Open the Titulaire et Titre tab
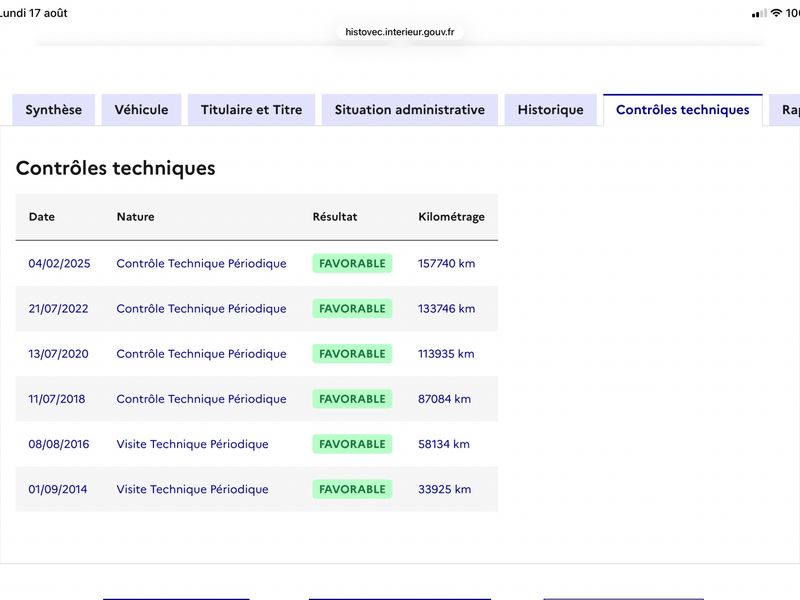 click(x=252, y=110)
